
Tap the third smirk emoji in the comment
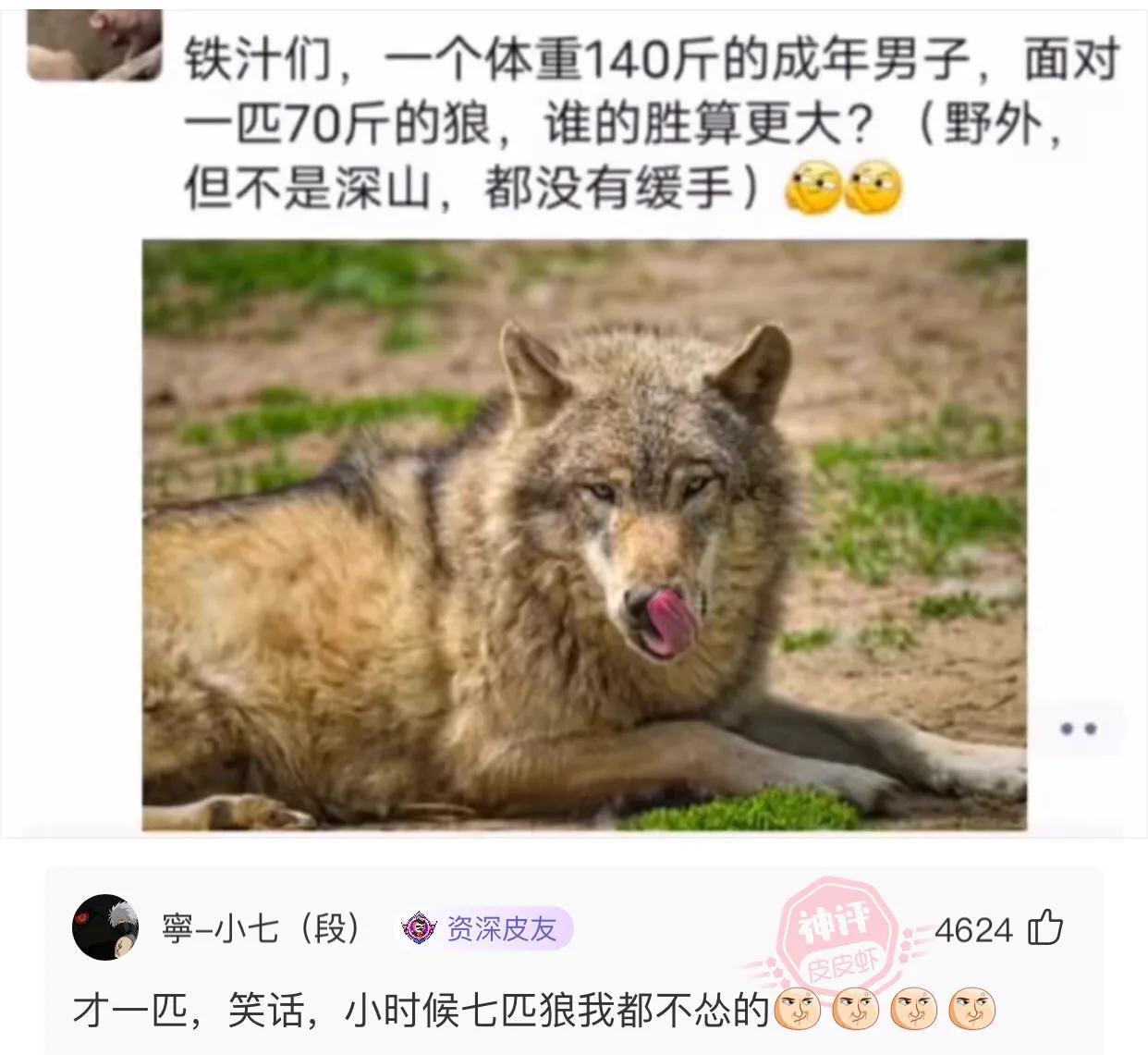click(x=913, y=1009)
